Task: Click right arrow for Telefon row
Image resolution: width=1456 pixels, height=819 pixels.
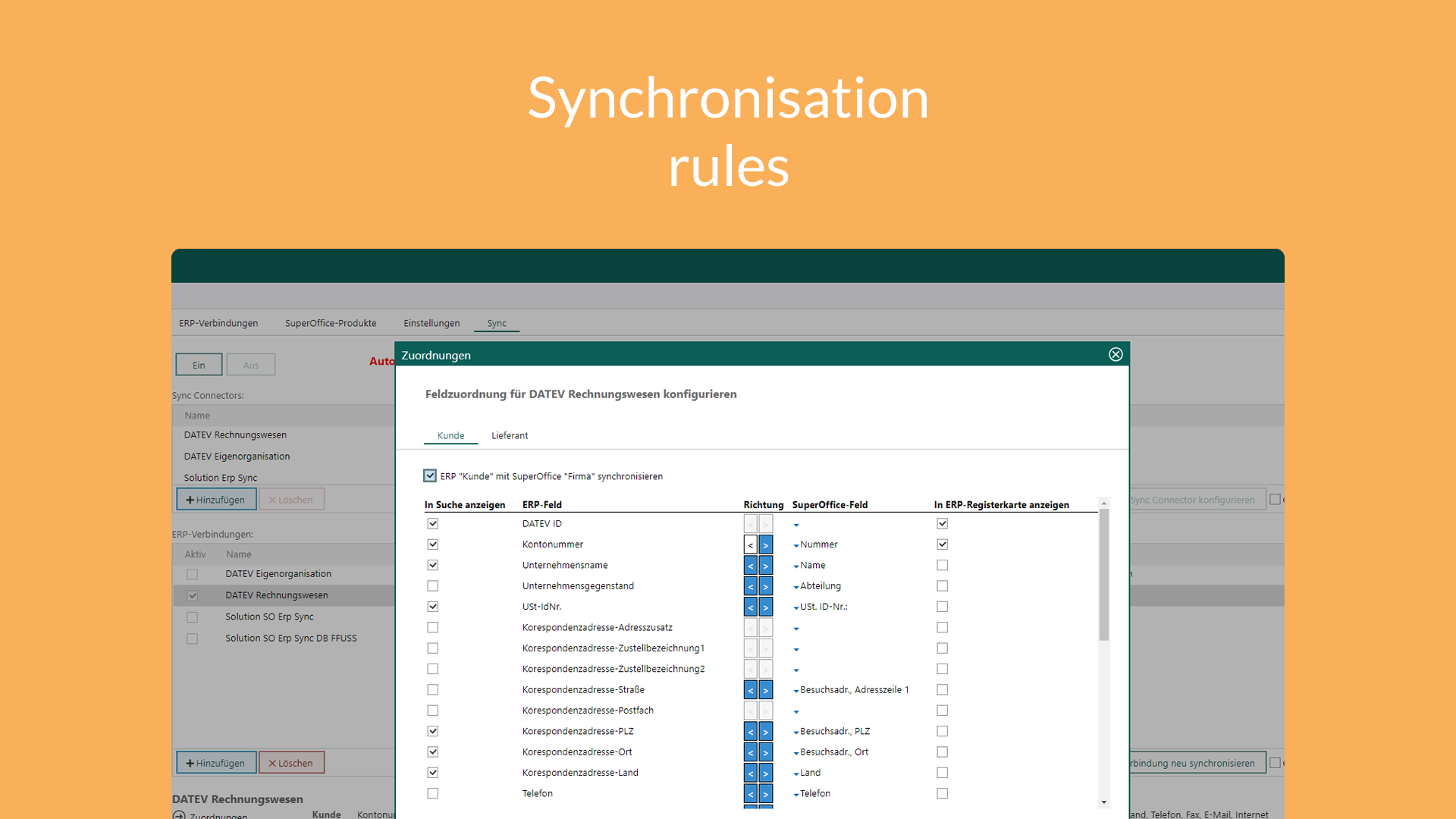Action: pyautogui.click(x=766, y=794)
